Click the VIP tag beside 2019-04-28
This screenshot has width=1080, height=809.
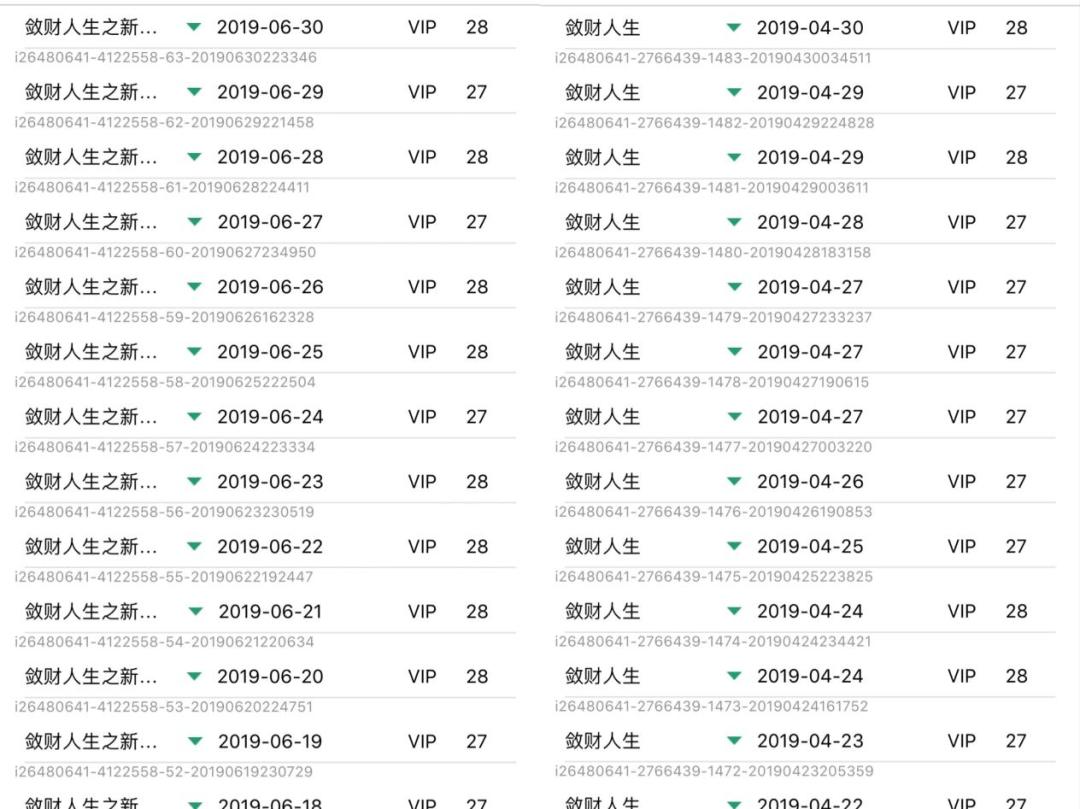click(x=961, y=222)
